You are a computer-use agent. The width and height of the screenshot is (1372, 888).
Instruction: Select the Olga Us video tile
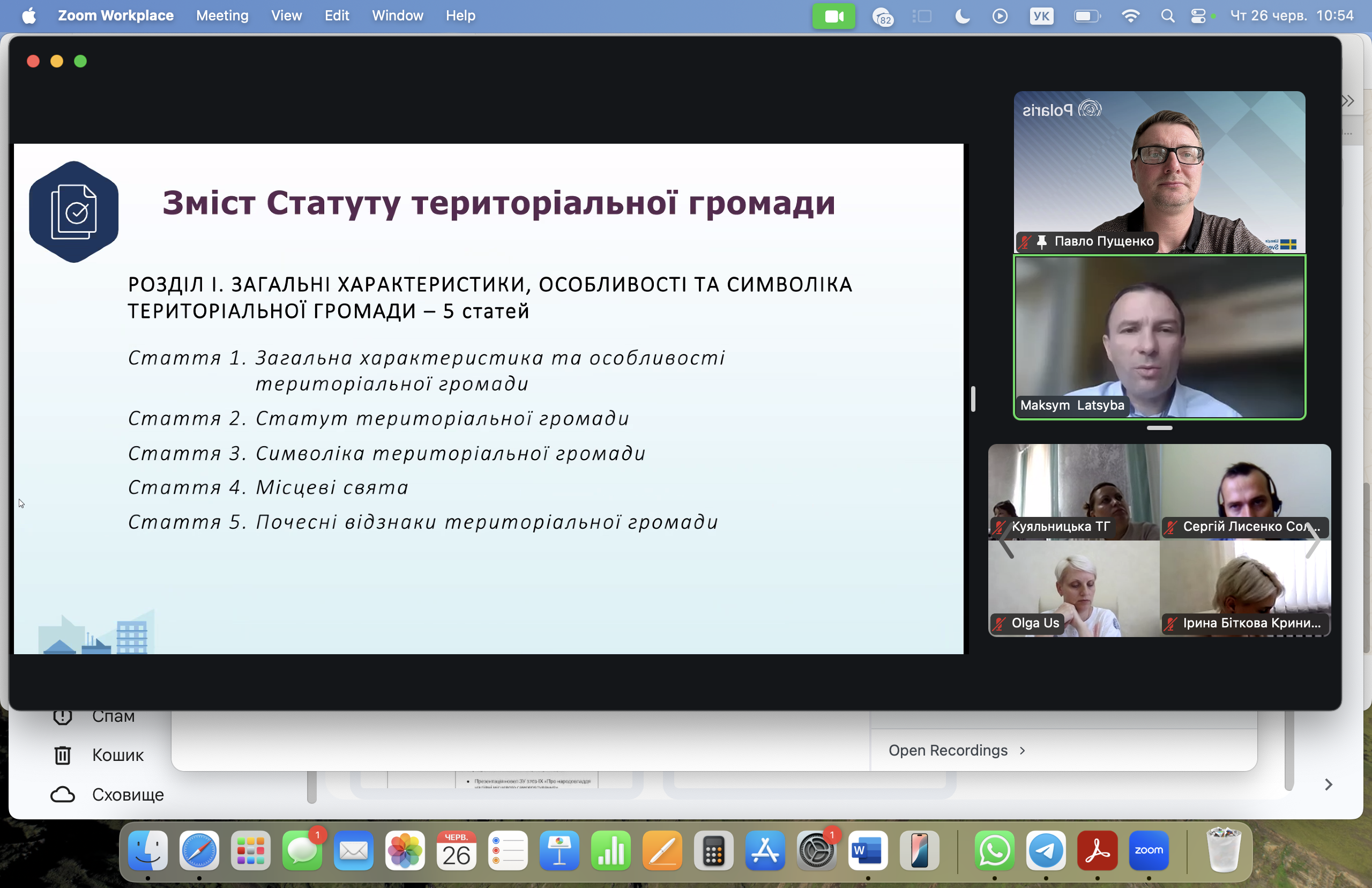point(1073,589)
